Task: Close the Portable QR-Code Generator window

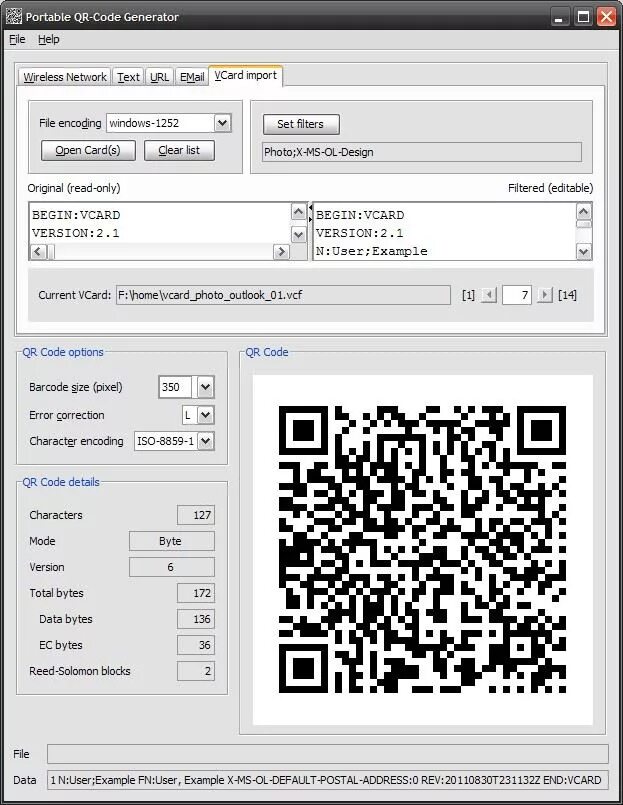Action: pos(607,17)
